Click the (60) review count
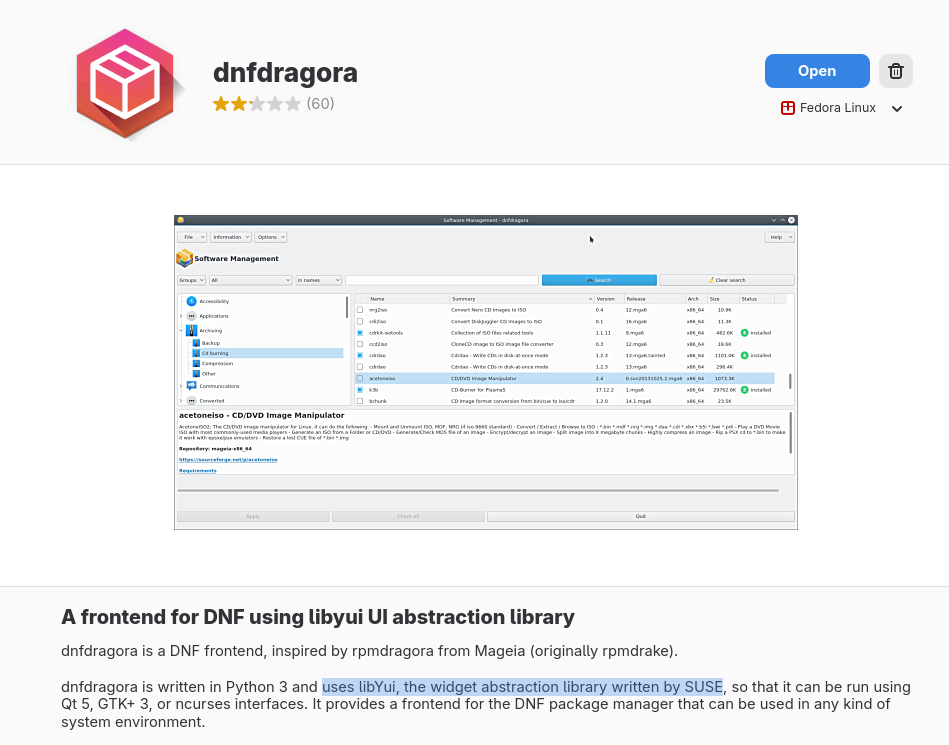Screen dimensions: 949x745 320,104
